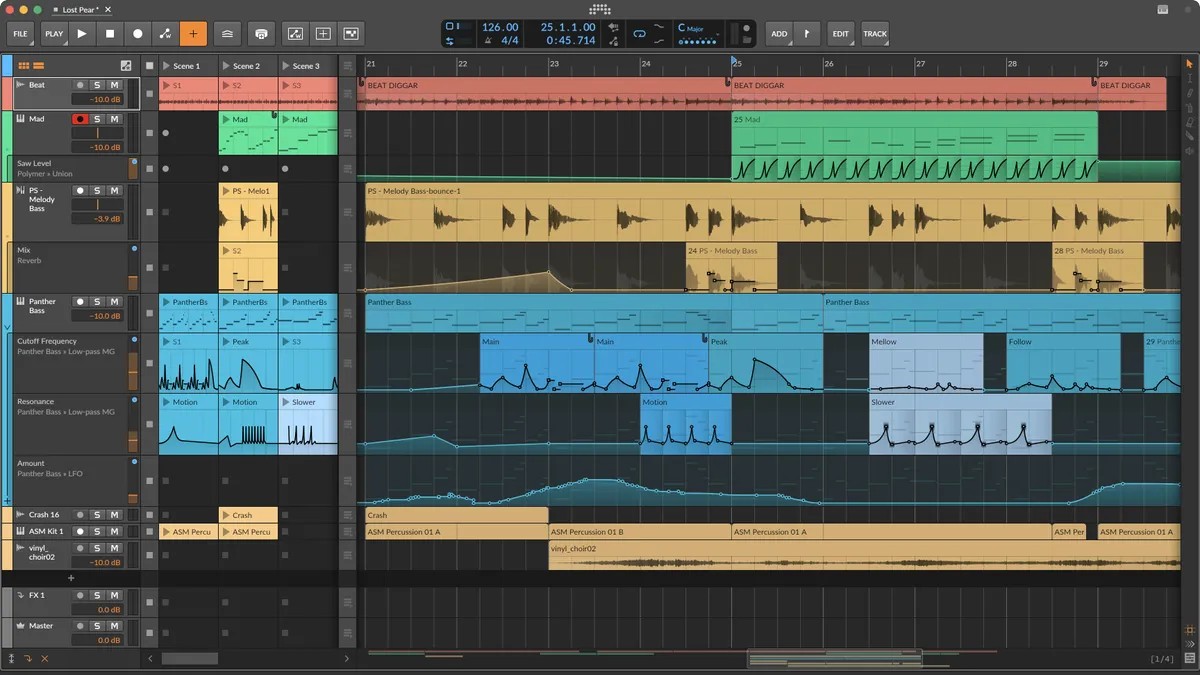The height and width of the screenshot is (675, 1200).
Task: Open the FILE dropdown menu
Action: 20,34
